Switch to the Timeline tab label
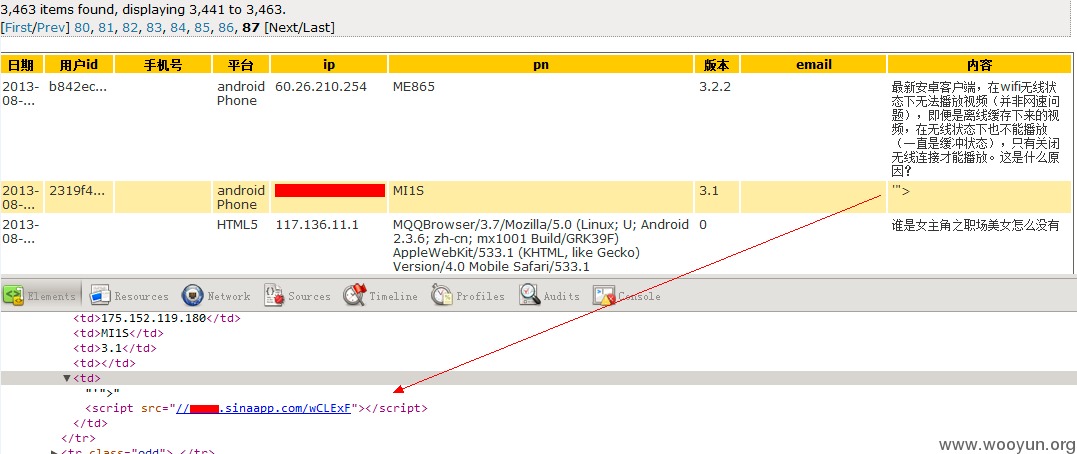The width and height of the screenshot is (1077, 454). pos(393,297)
